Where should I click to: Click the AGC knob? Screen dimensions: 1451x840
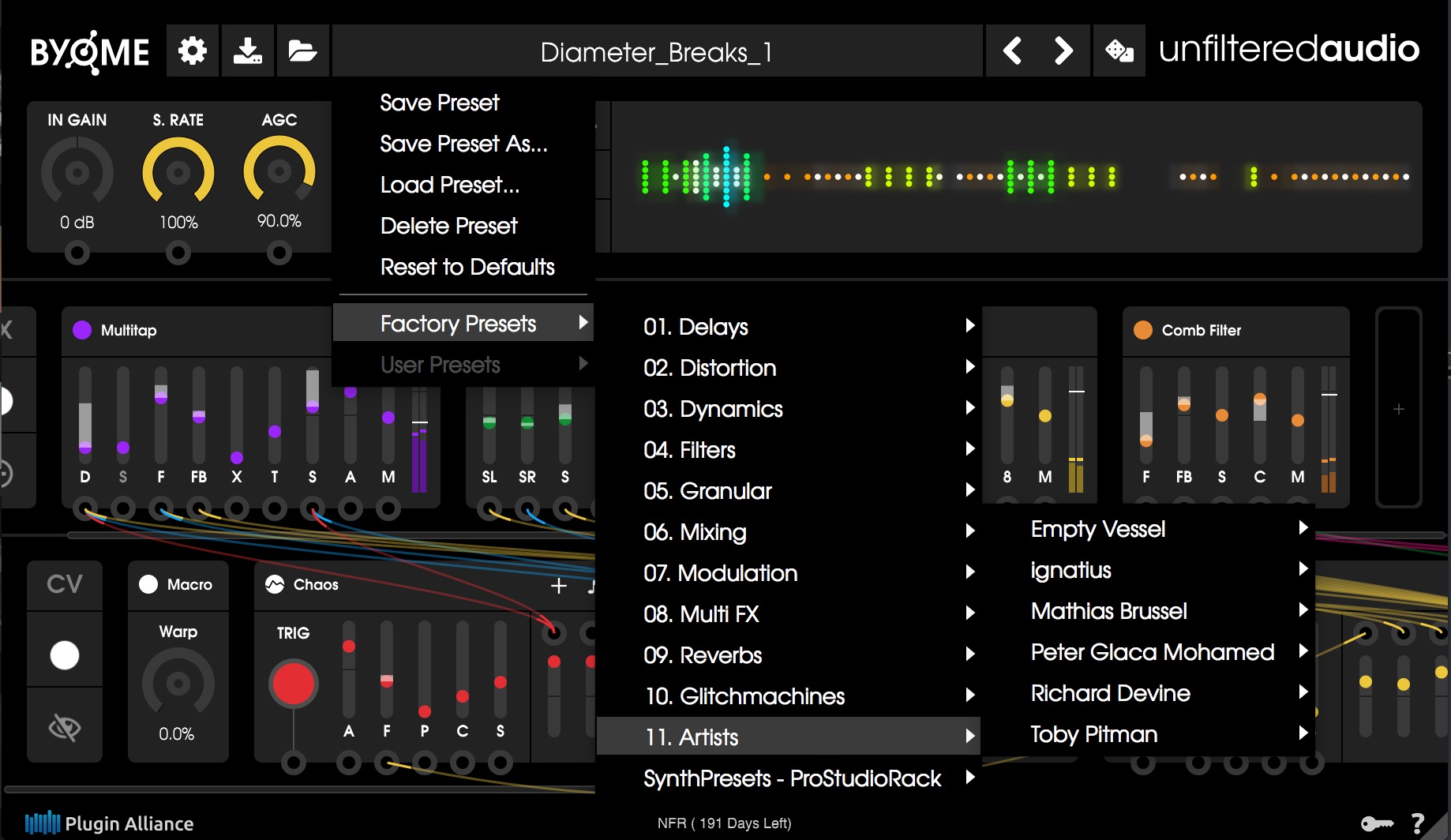[279, 170]
